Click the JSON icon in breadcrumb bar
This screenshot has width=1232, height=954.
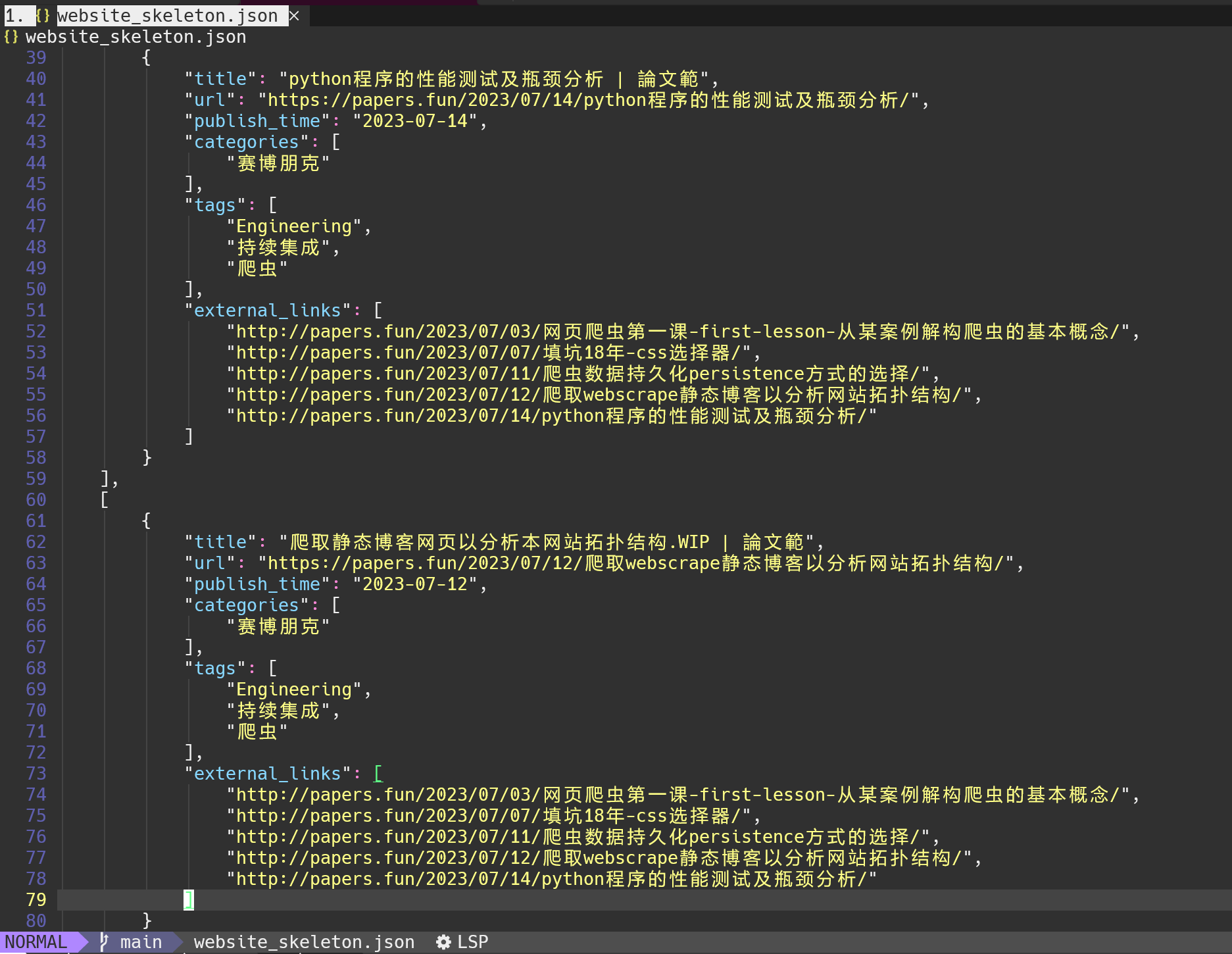pos(11,37)
